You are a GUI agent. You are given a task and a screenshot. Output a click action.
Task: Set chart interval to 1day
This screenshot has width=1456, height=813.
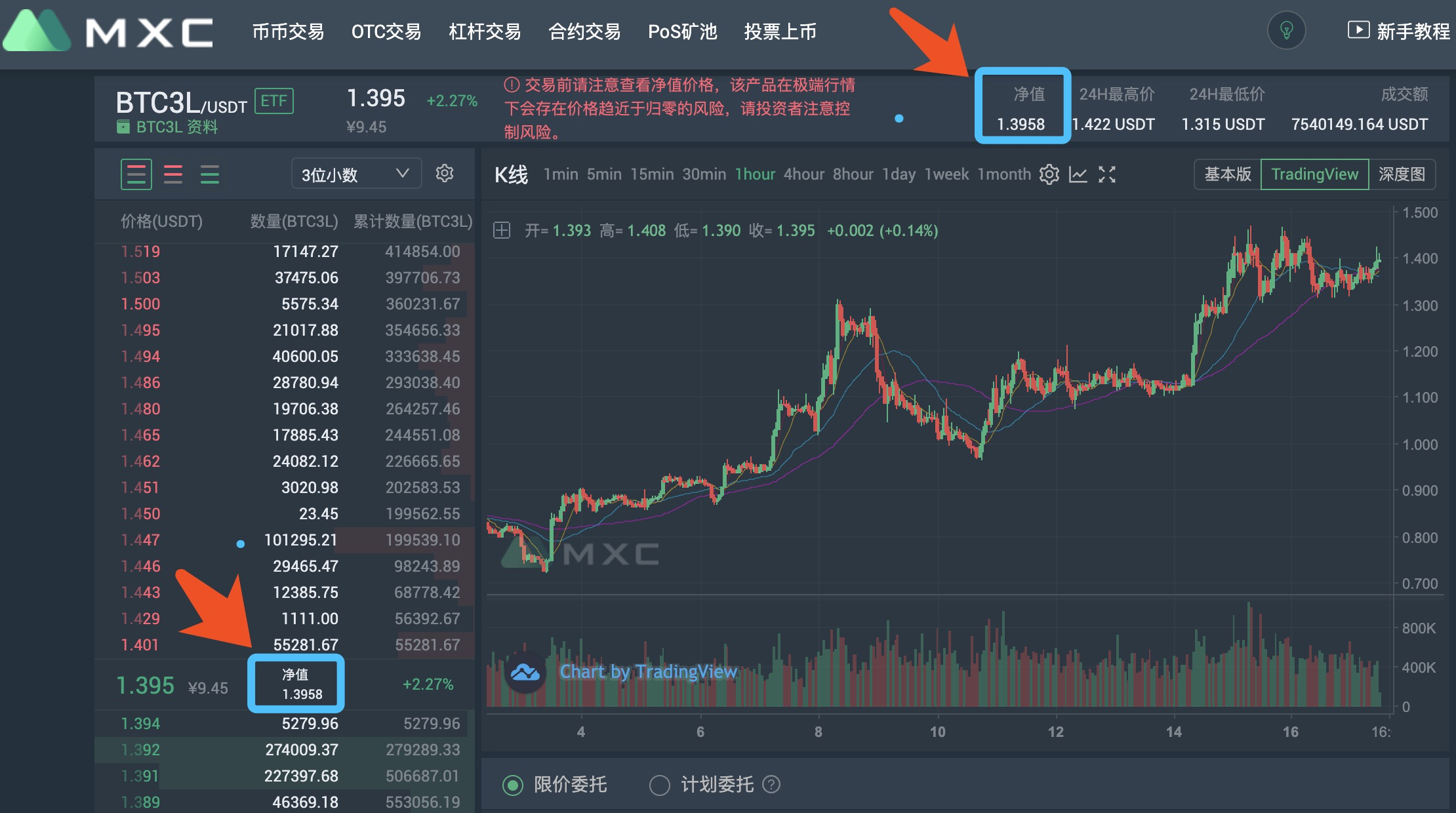[x=899, y=174]
